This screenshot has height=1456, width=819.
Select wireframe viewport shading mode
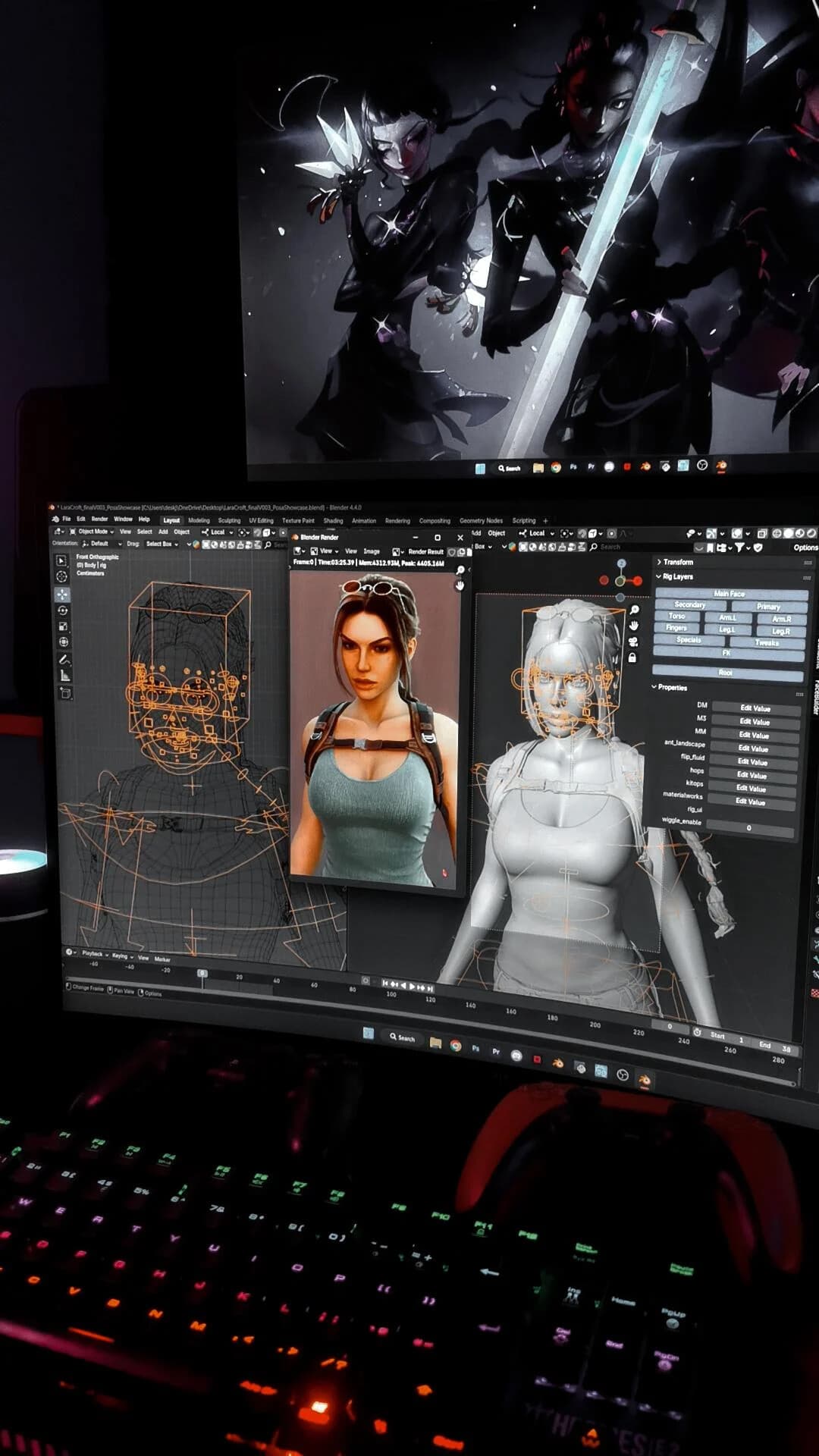tap(777, 534)
